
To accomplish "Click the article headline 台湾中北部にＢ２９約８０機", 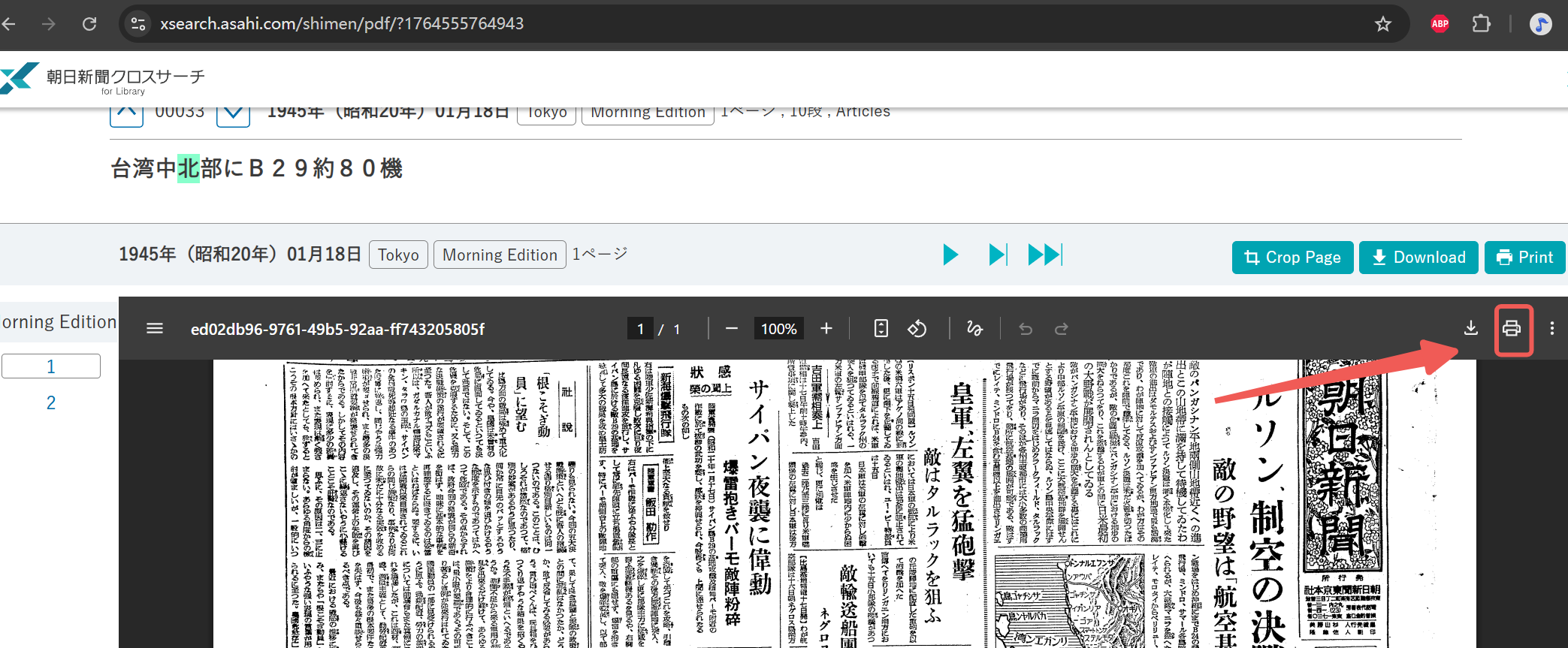I will [x=257, y=168].
